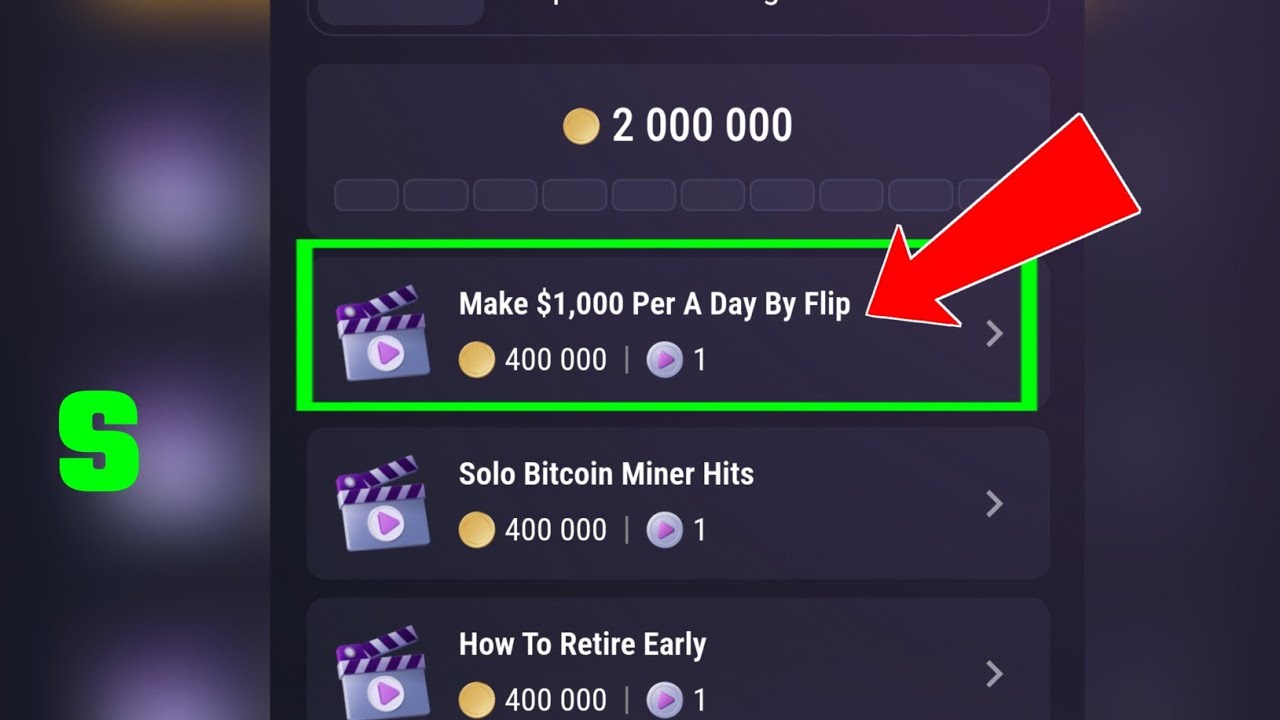Tap the clapperboard icon for How To Retire Early
The image size is (1280, 720).
click(383, 672)
